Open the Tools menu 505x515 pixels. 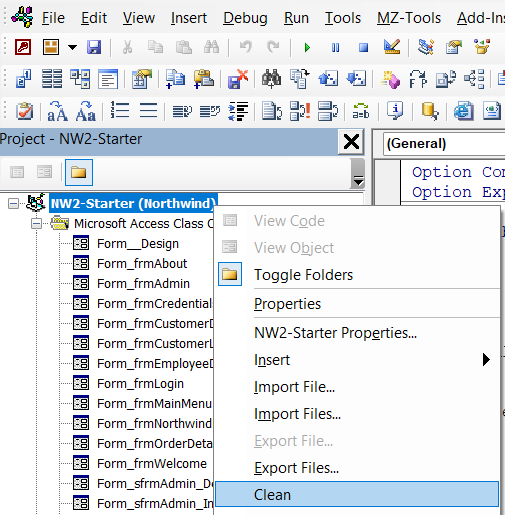point(343,18)
